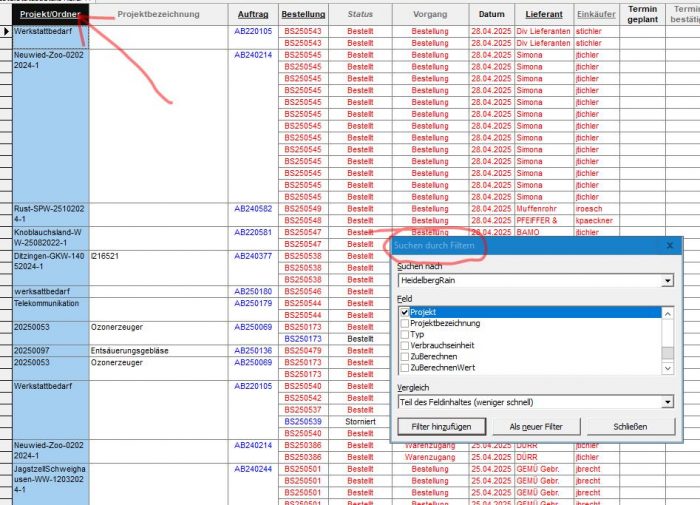
Task: Tick the Verbrauchseinheit checkbox
Action: (x=404, y=346)
